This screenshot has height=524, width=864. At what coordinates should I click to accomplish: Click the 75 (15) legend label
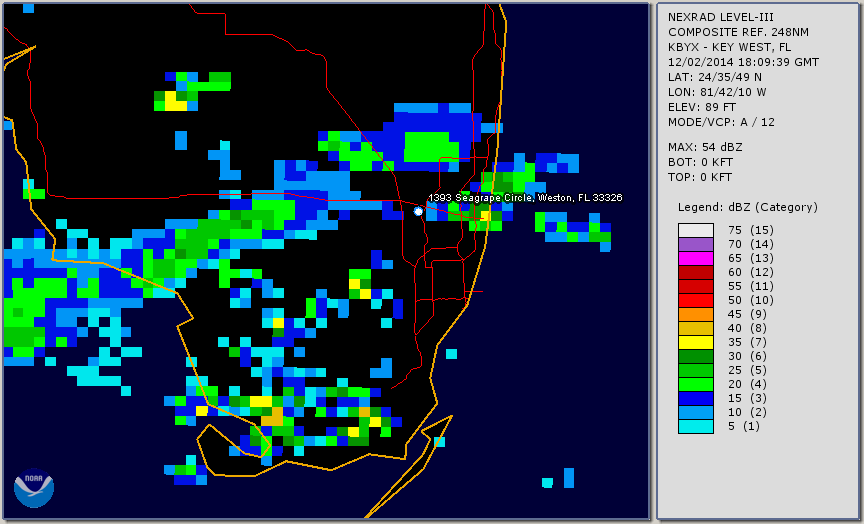750,230
